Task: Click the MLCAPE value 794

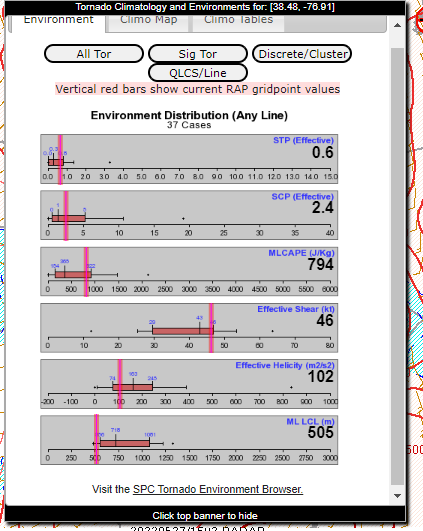Action: pos(320,264)
